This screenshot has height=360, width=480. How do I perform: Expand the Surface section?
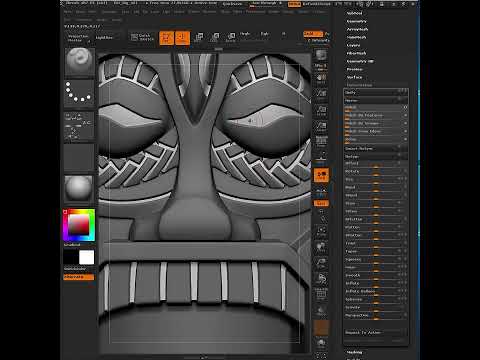tap(354, 77)
